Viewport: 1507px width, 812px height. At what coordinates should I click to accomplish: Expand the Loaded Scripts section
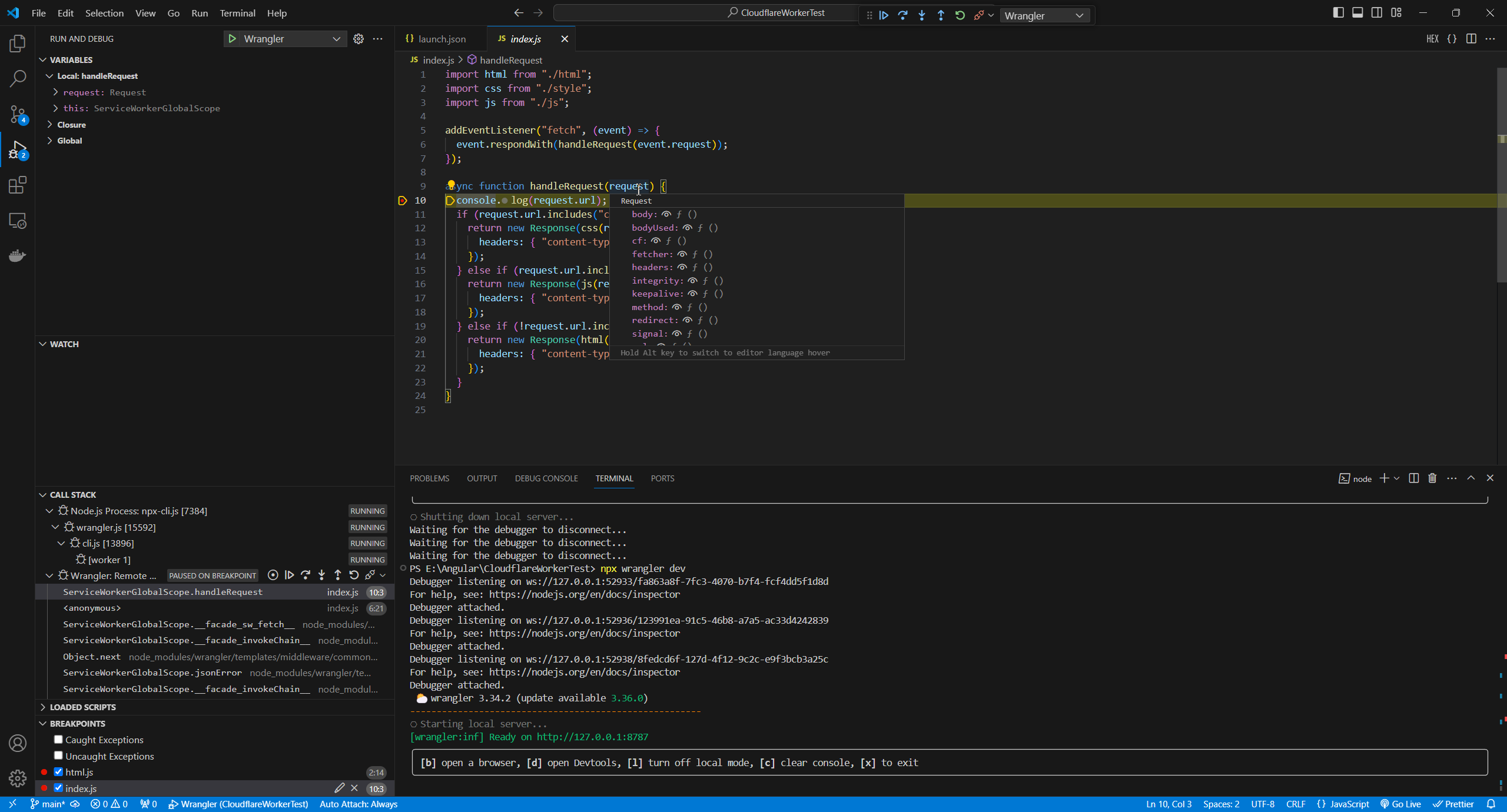coord(82,707)
